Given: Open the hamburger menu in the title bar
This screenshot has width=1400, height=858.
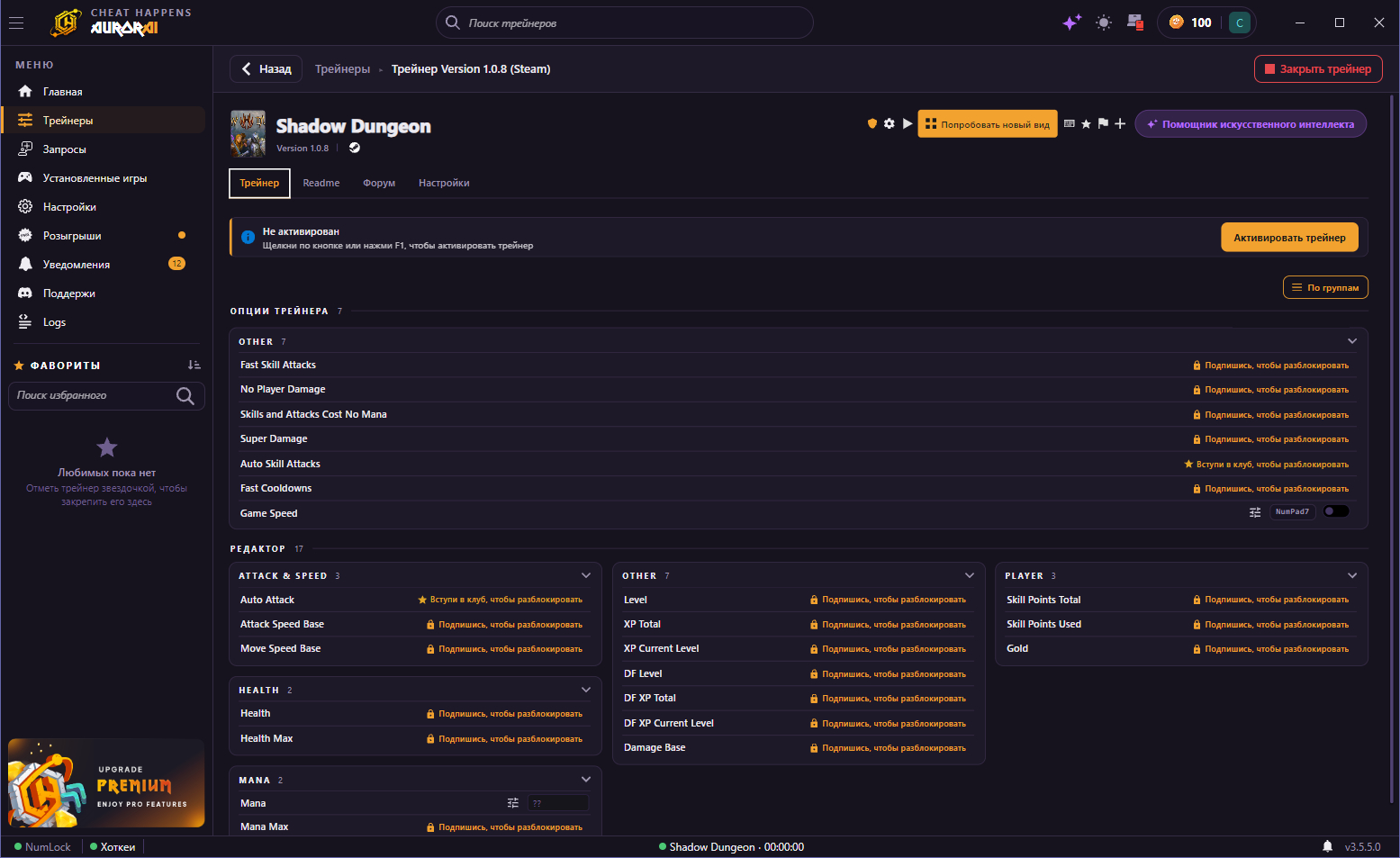Looking at the screenshot, I should tap(16, 23).
